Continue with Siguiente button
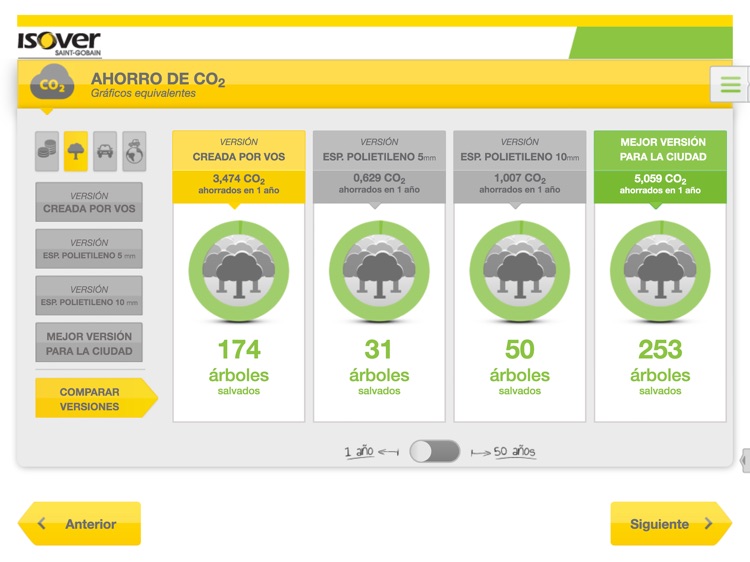Image resolution: width=750 pixels, height=562 pixels. coord(671,524)
